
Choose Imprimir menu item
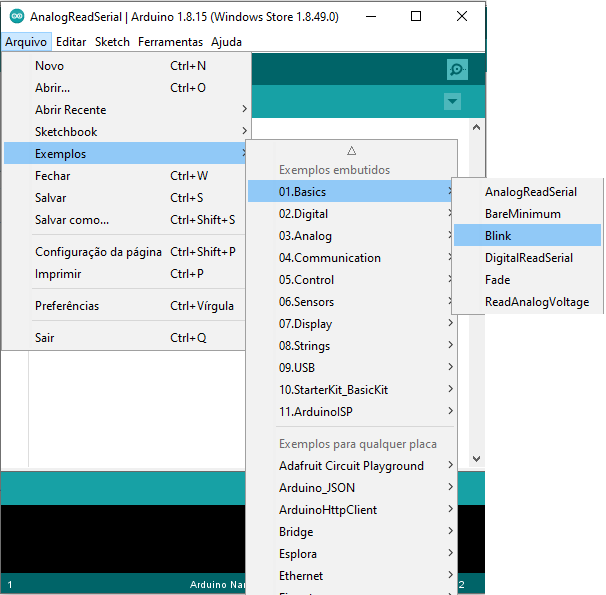(124, 274)
